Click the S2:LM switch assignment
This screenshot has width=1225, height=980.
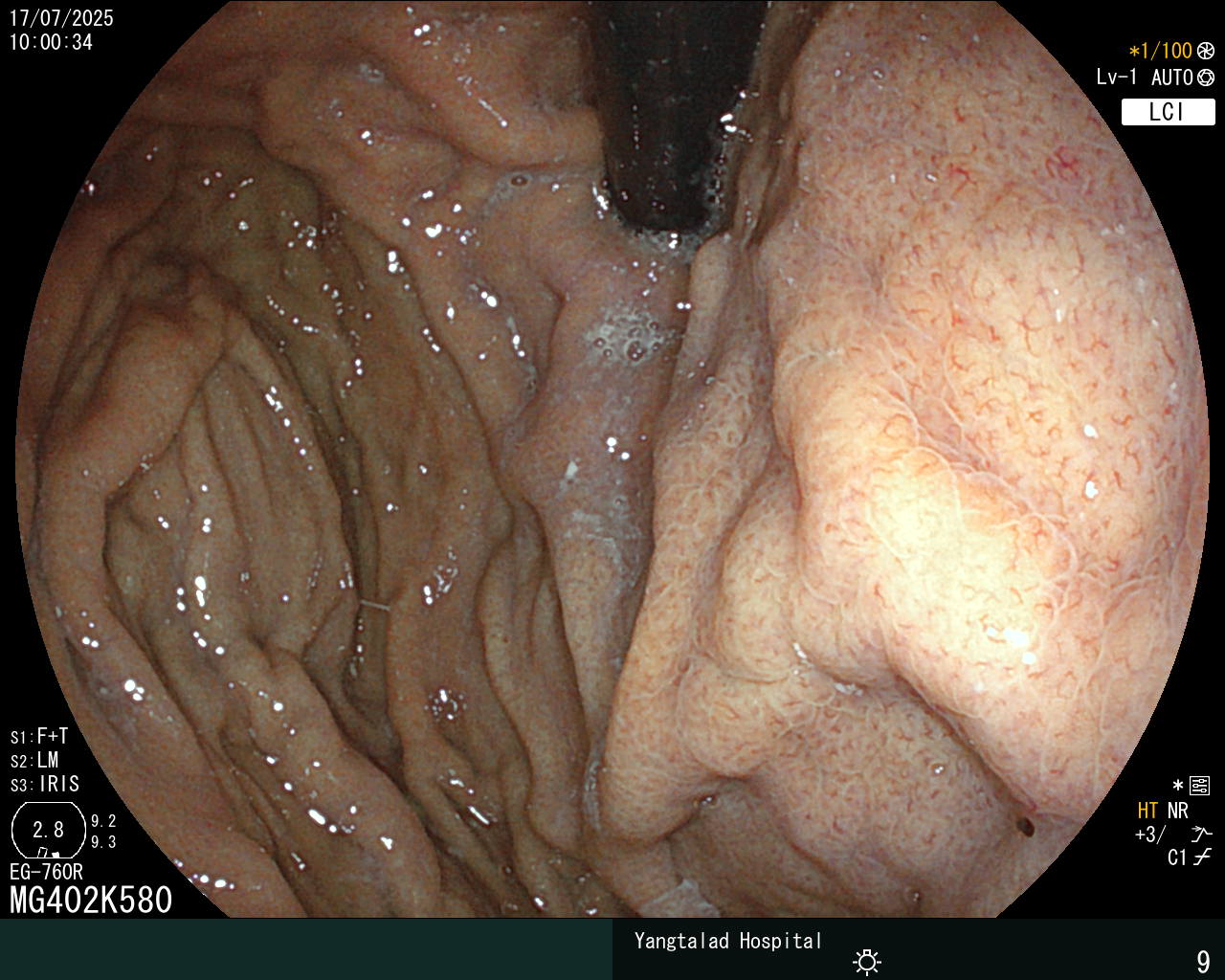coord(34,761)
